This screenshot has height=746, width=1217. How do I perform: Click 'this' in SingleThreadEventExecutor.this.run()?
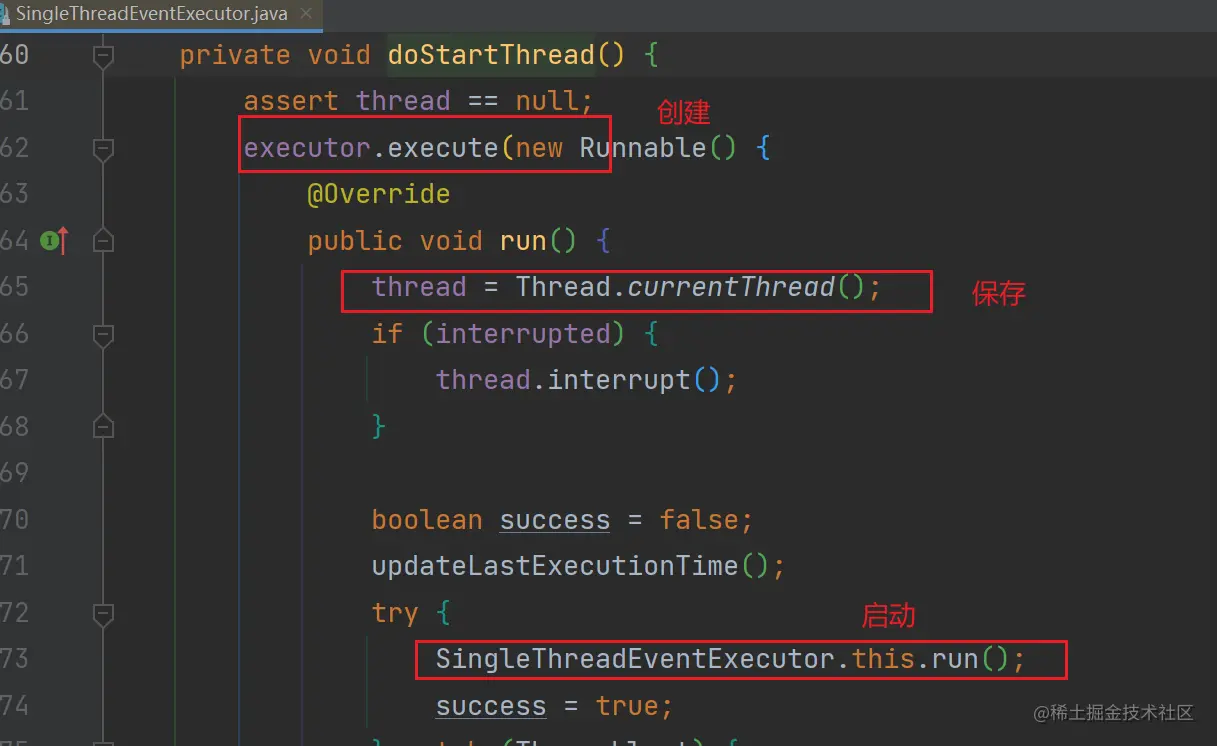click(883, 659)
